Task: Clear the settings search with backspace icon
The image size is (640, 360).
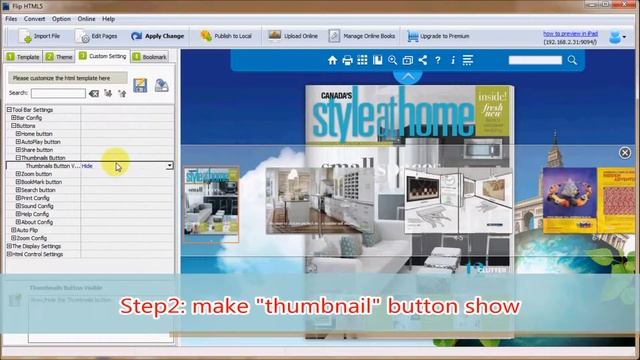Action: (94, 93)
